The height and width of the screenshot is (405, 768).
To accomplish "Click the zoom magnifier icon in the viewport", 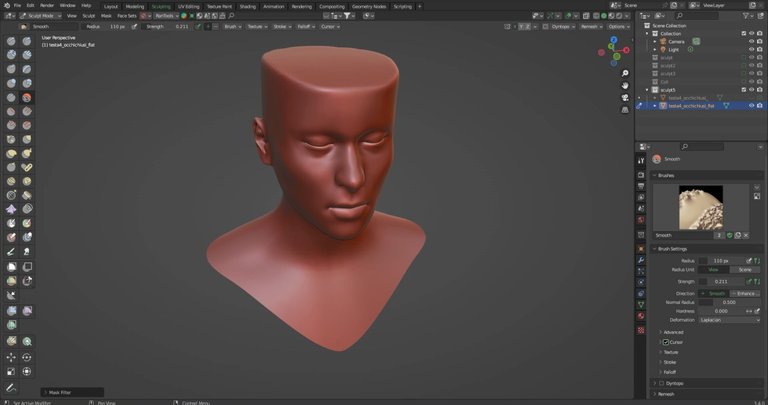I will (624, 72).
